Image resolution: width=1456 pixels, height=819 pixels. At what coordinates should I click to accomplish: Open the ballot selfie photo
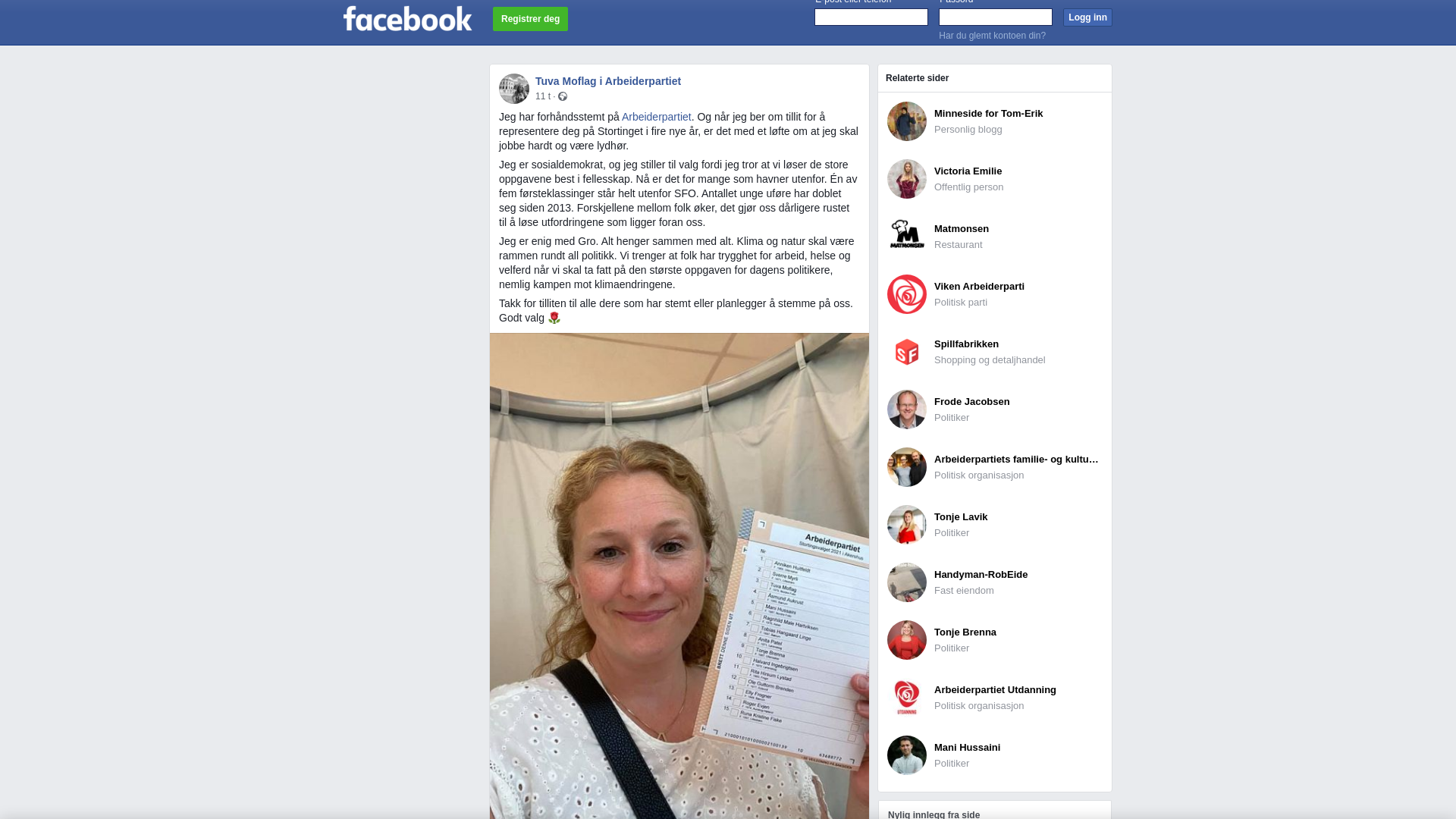point(679,576)
